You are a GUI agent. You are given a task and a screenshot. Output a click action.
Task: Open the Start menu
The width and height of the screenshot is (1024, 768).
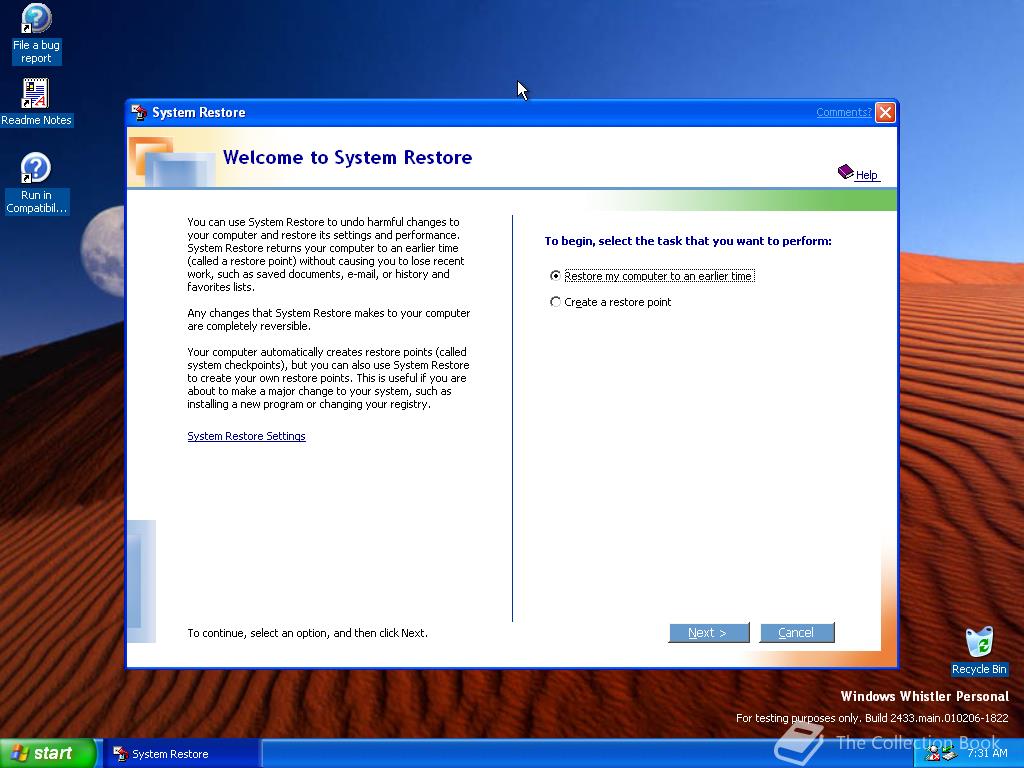click(48, 754)
